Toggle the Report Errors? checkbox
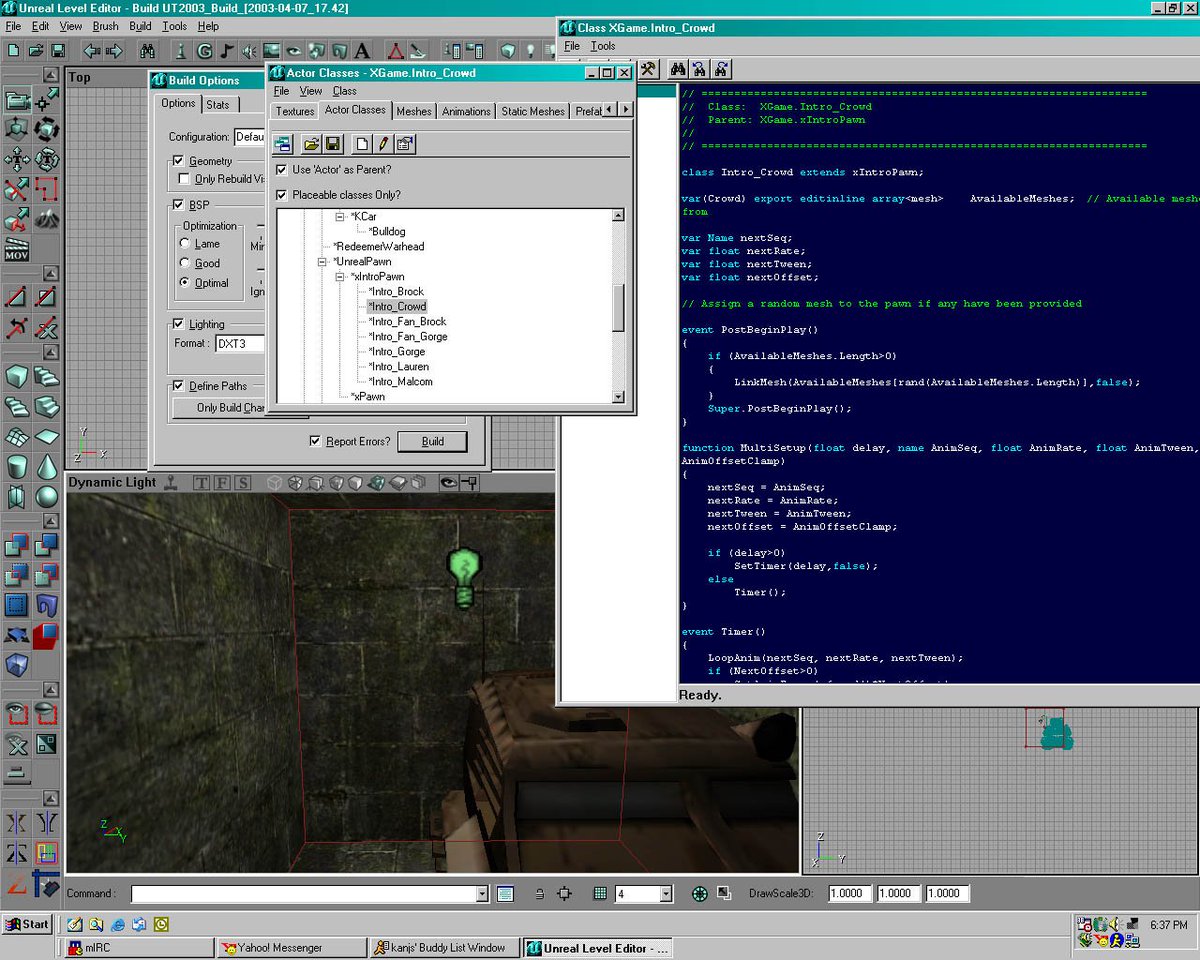The height and width of the screenshot is (960, 1200). (315, 441)
